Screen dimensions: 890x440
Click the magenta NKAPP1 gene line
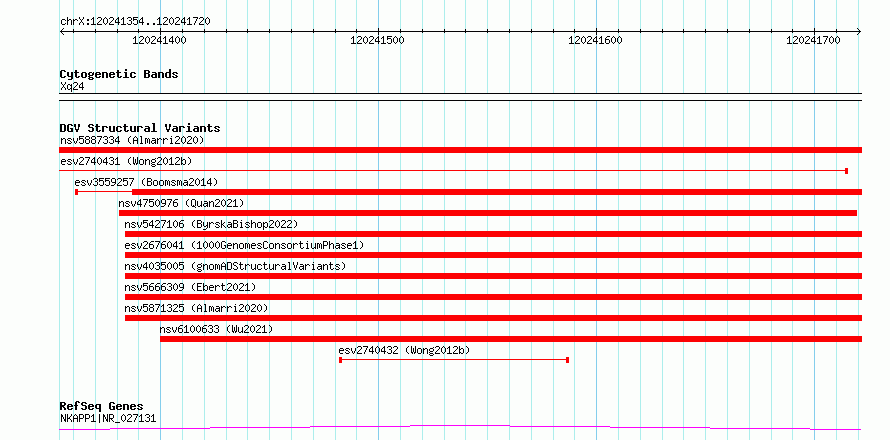click(x=460, y=428)
